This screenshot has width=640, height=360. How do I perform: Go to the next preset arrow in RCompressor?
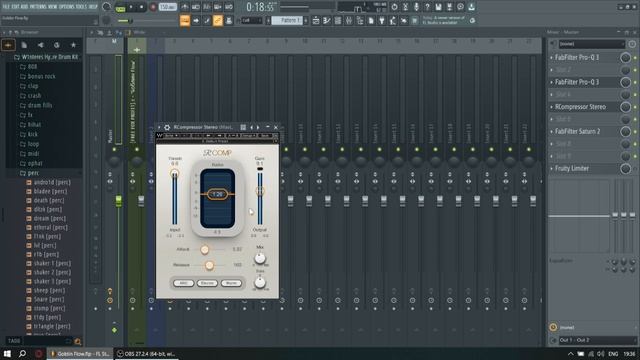(x=258, y=127)
